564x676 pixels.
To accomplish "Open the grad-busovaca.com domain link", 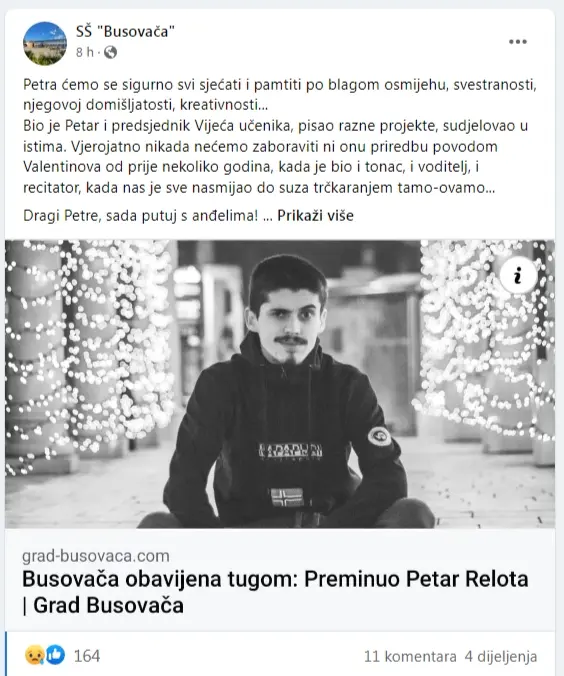I will pos(96,556).
